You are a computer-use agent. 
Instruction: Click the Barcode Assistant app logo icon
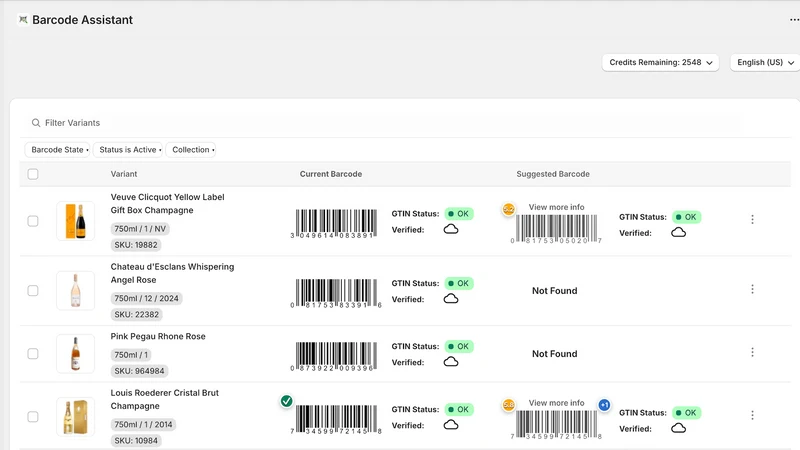23,20
